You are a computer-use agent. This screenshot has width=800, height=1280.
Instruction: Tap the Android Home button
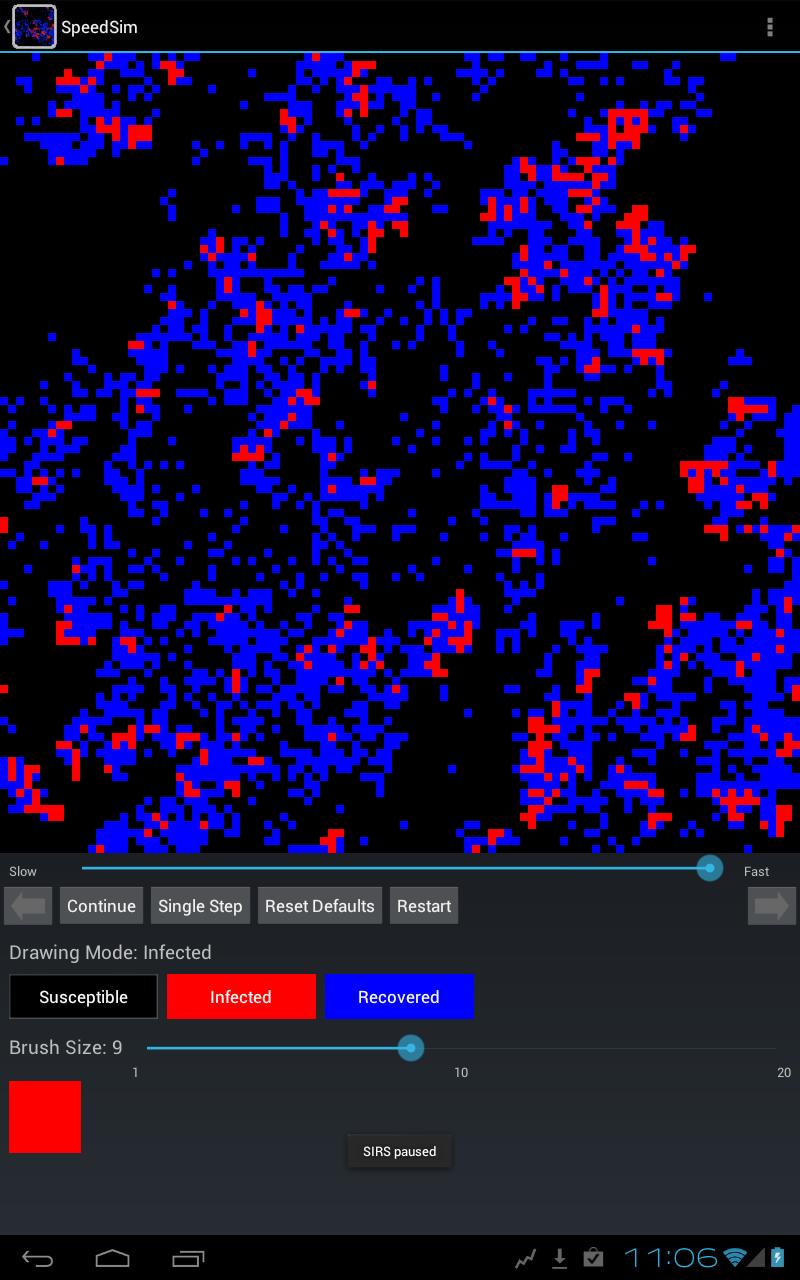coord(112,1258)
